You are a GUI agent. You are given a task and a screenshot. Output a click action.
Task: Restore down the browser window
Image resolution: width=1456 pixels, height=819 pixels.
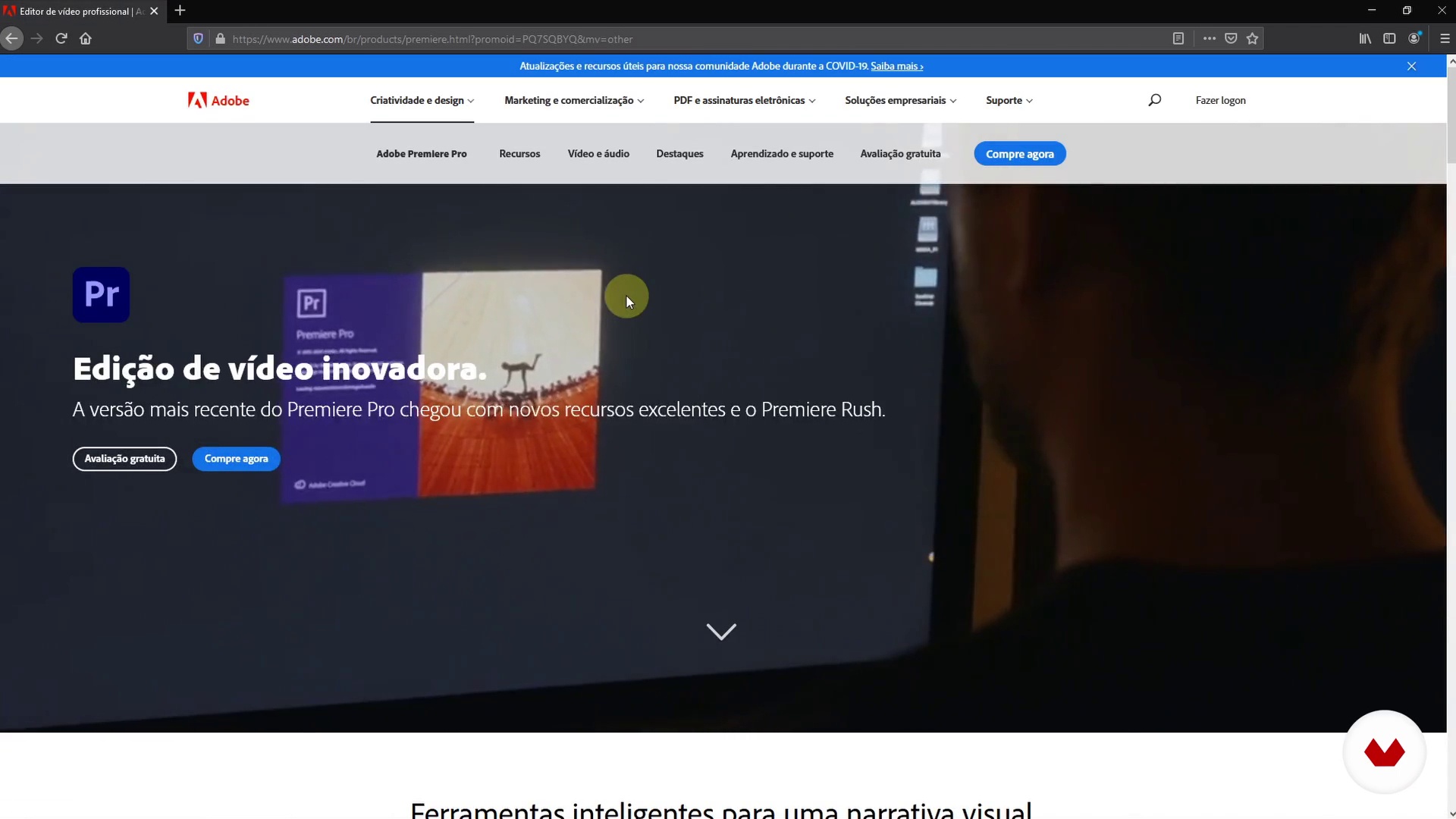[x=1407, y=11]
